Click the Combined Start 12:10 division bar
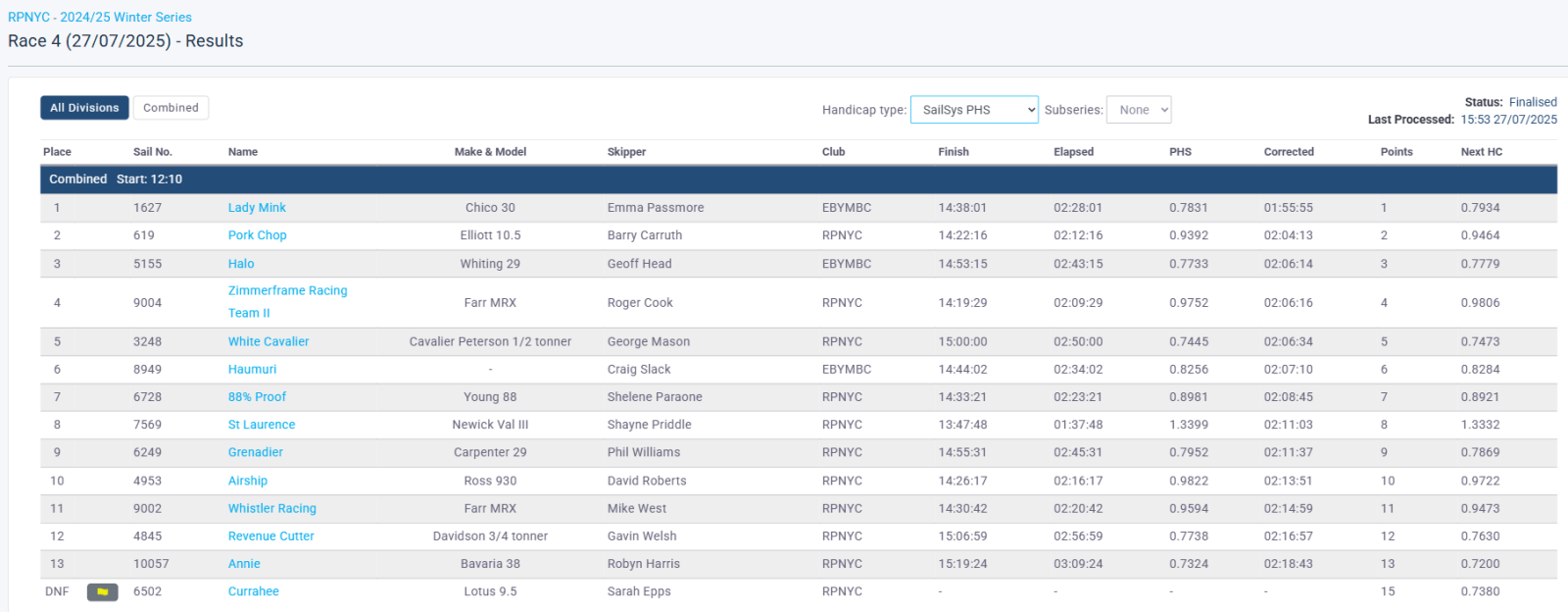This screenshot has width=1568, height=612. pos(116,179)
